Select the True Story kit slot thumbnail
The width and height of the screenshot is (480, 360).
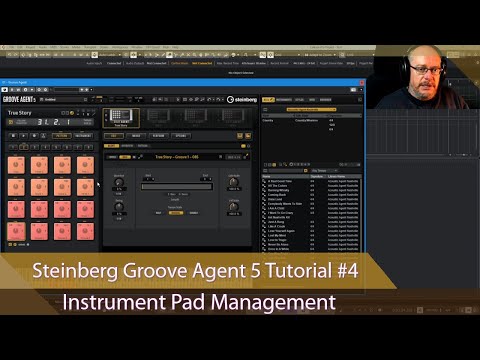pyautogui.click(x=121, y=118)
